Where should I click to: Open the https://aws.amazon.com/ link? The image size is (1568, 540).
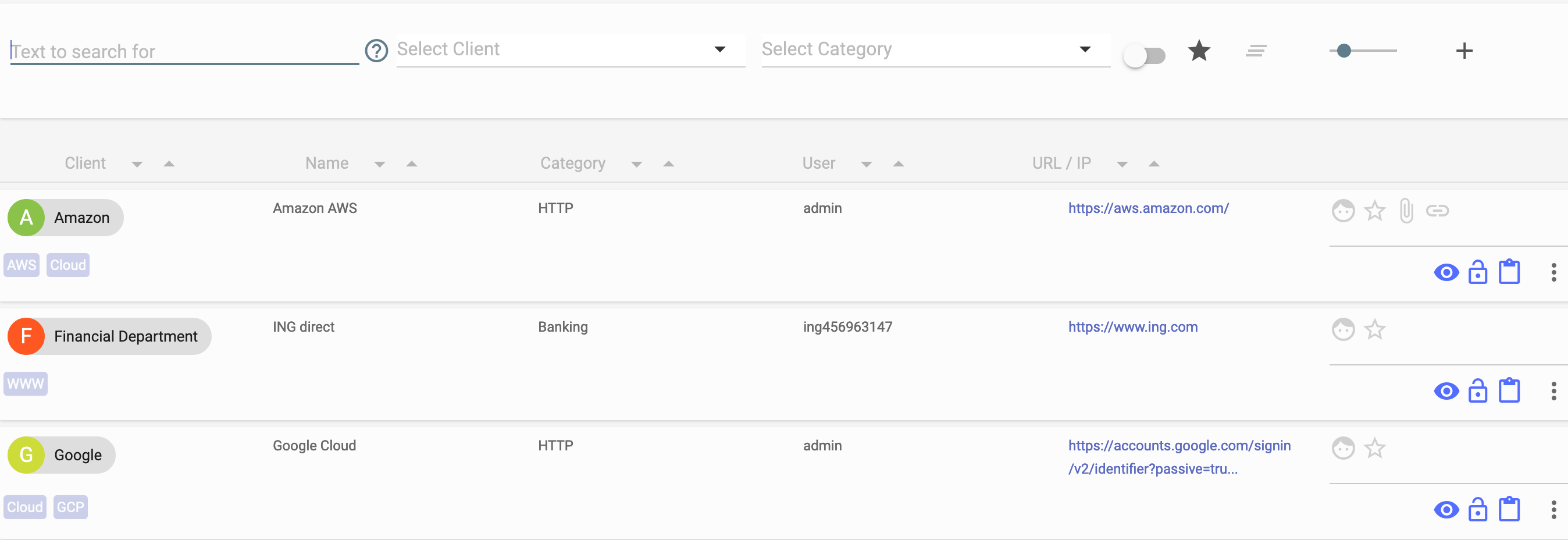pyautogui.click(x=1148, y=208)
